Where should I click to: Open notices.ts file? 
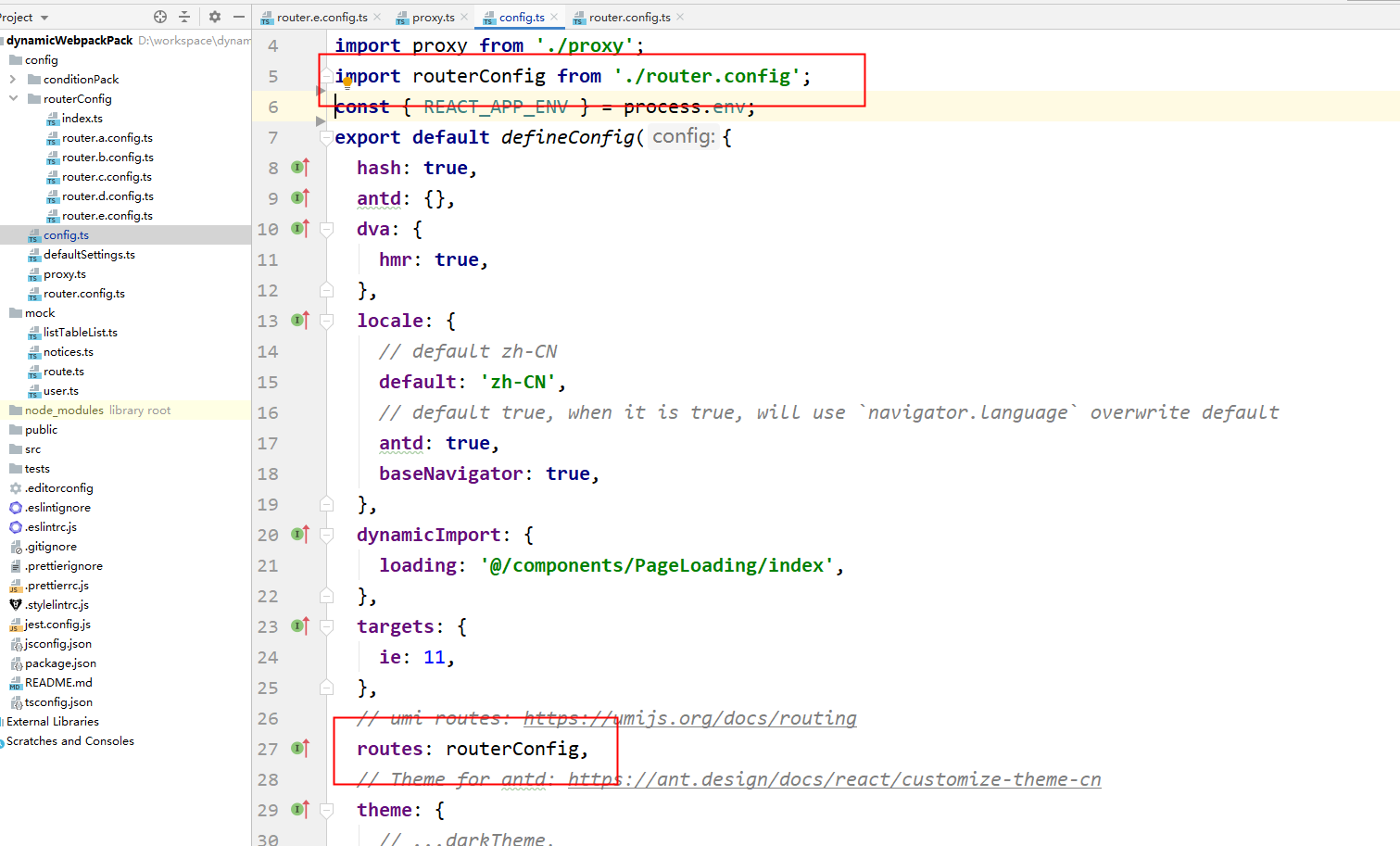pos(69,352)
